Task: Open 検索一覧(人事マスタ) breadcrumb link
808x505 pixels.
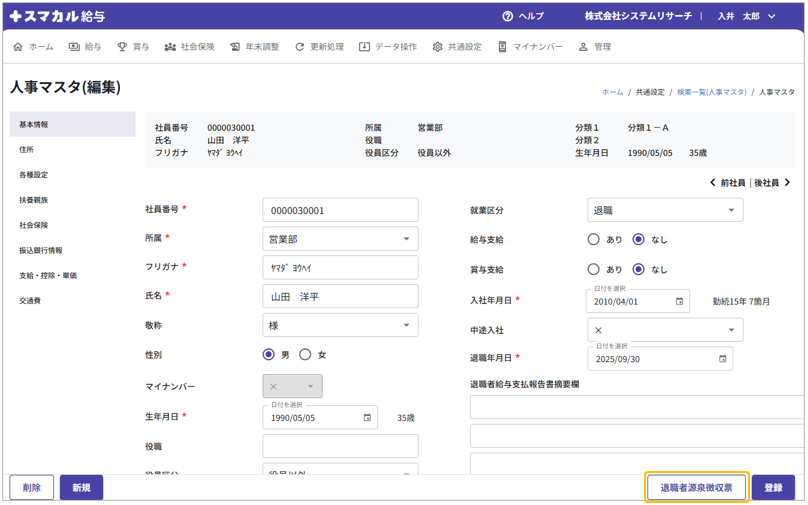Action: pyautogui.click(x=711, y=92)
